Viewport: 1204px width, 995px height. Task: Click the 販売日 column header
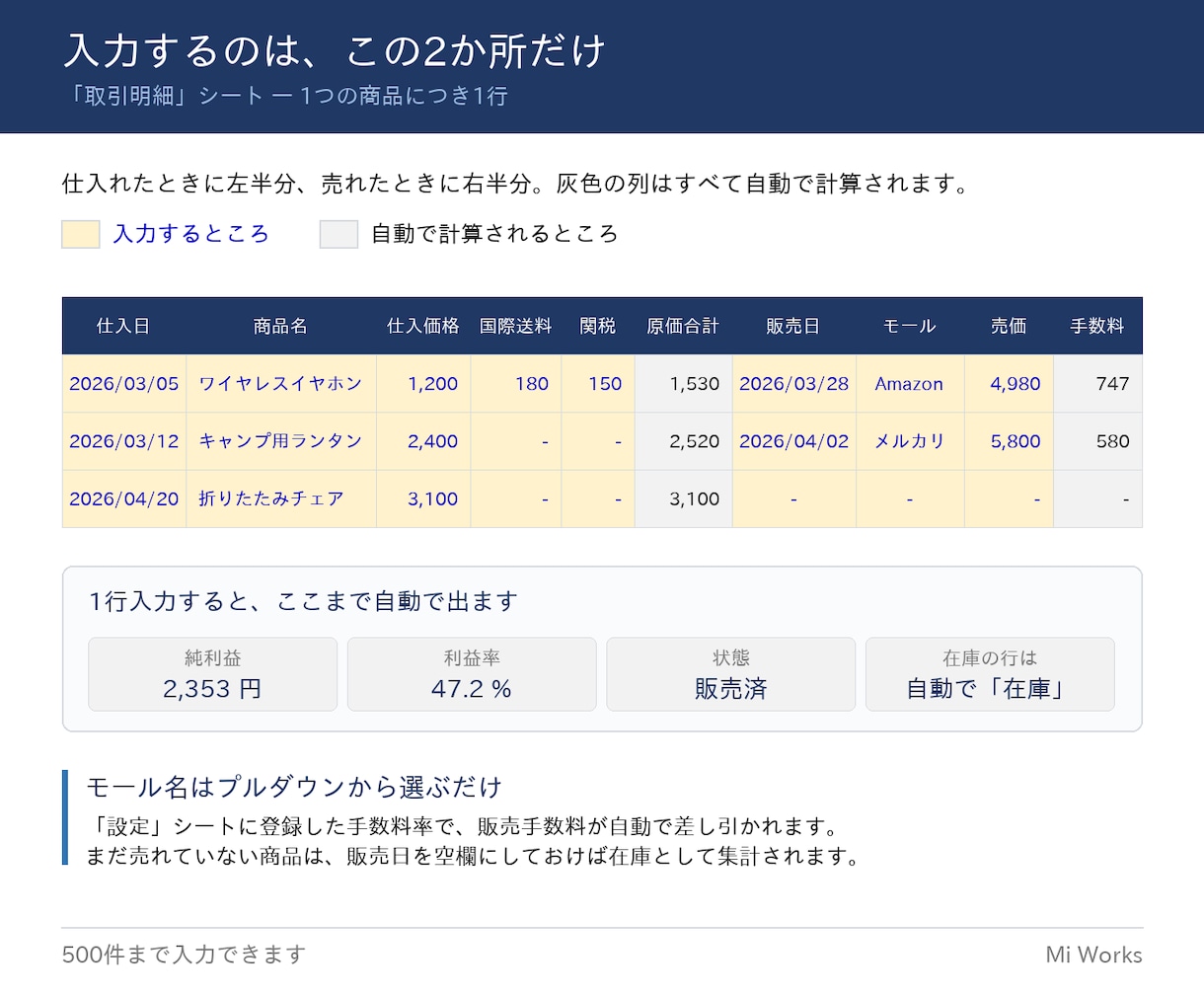[793, 326]
